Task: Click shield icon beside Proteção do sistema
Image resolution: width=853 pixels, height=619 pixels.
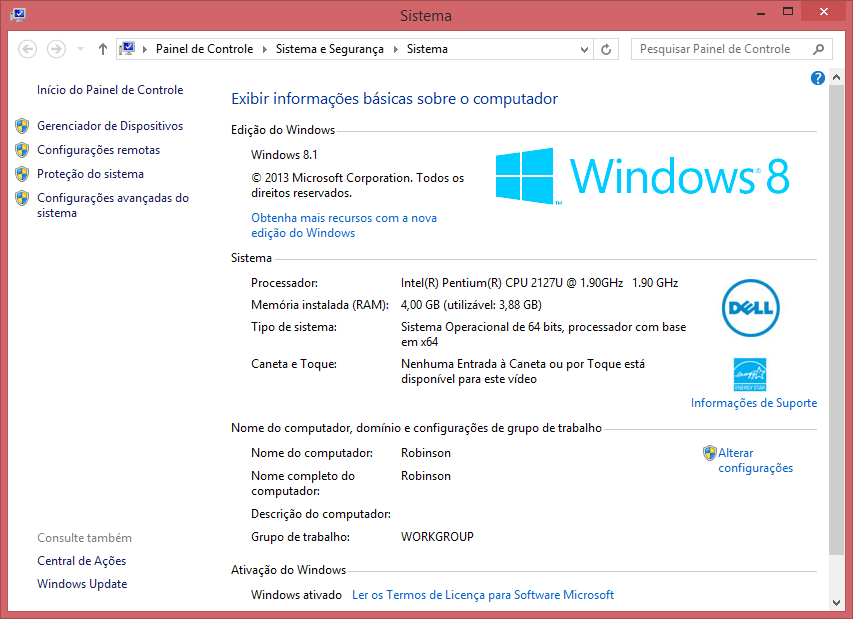Action: tap(22, 174)
